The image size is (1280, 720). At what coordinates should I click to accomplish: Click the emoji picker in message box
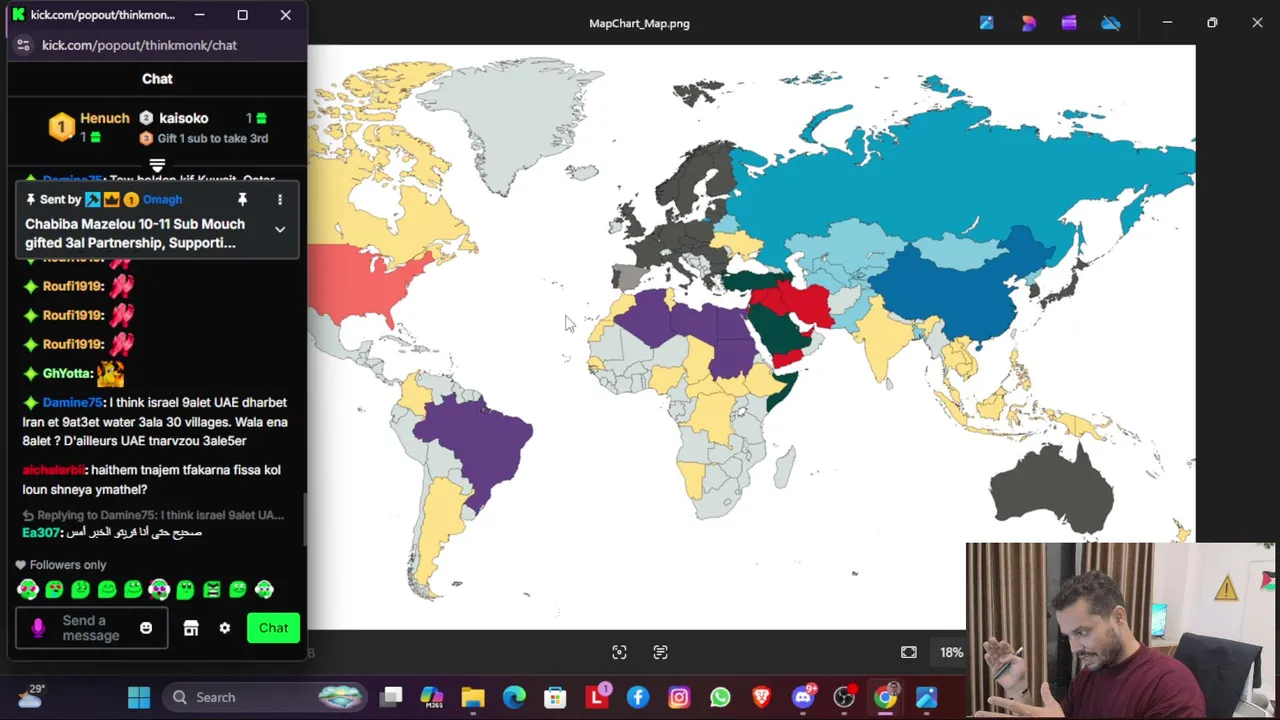(x=146, y=628)
